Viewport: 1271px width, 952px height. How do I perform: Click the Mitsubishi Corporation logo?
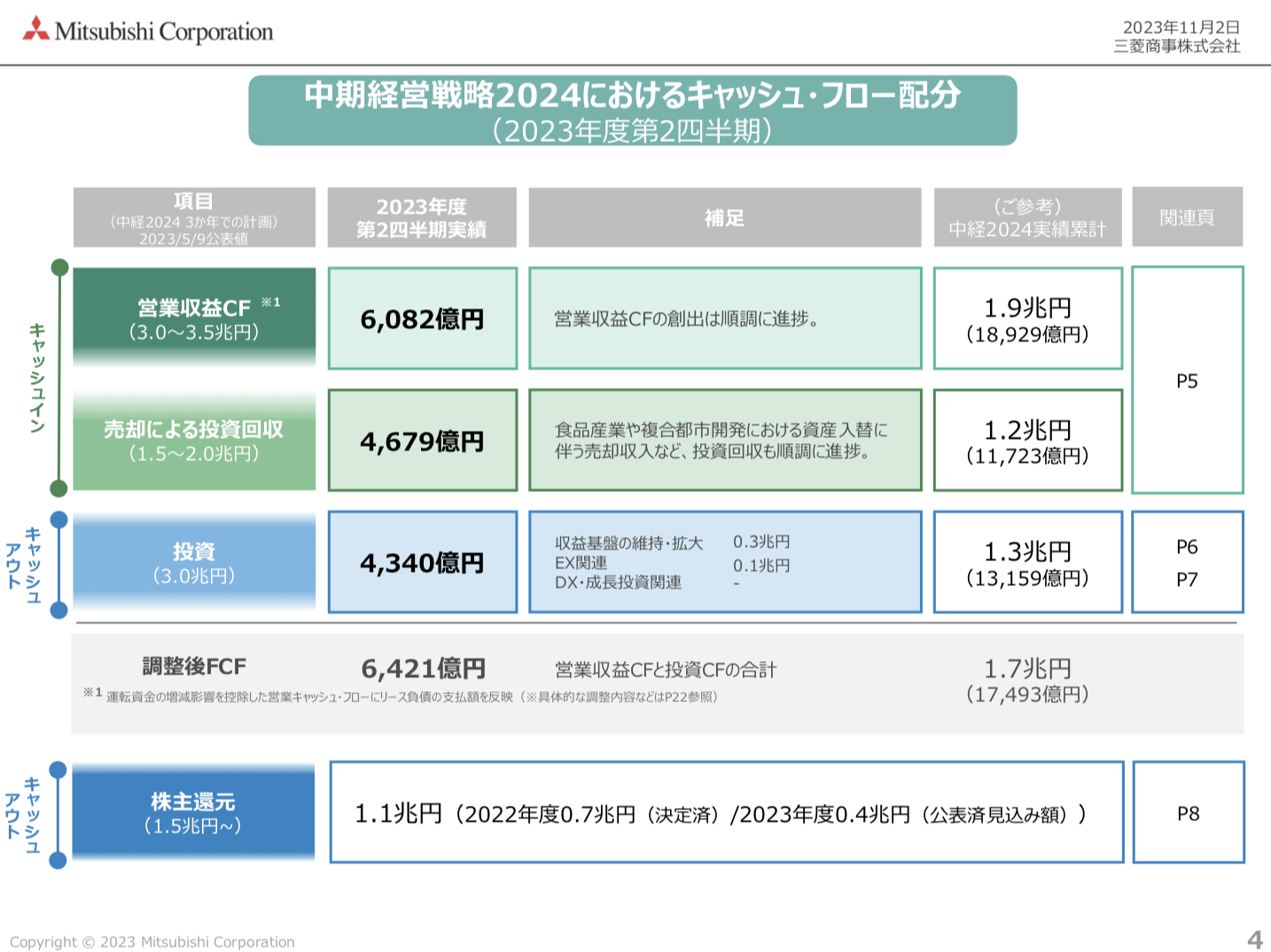click(148, 30)
